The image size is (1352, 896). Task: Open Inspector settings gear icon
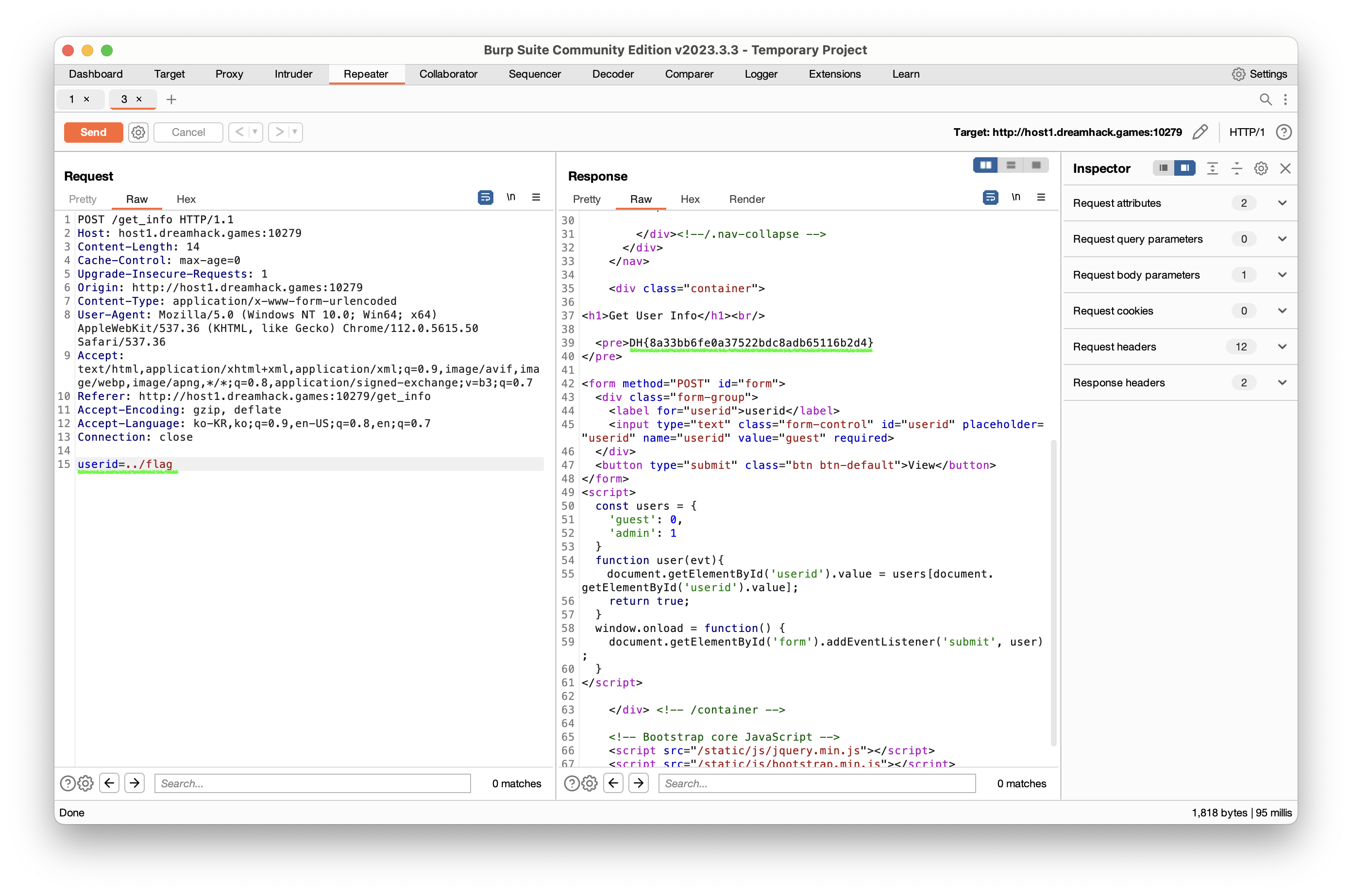(1261, 168)
